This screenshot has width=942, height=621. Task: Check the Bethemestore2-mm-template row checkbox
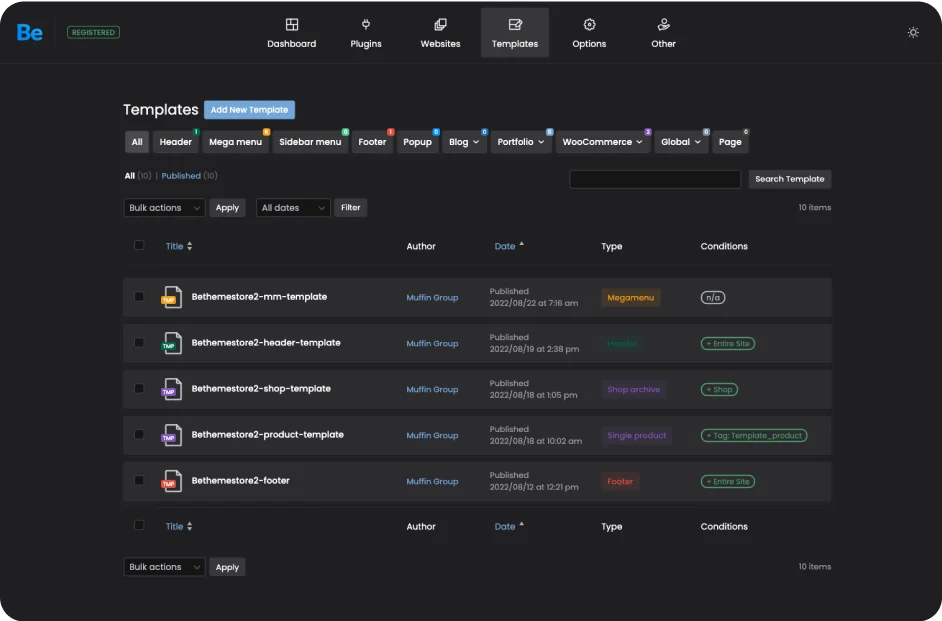[139, 297]
